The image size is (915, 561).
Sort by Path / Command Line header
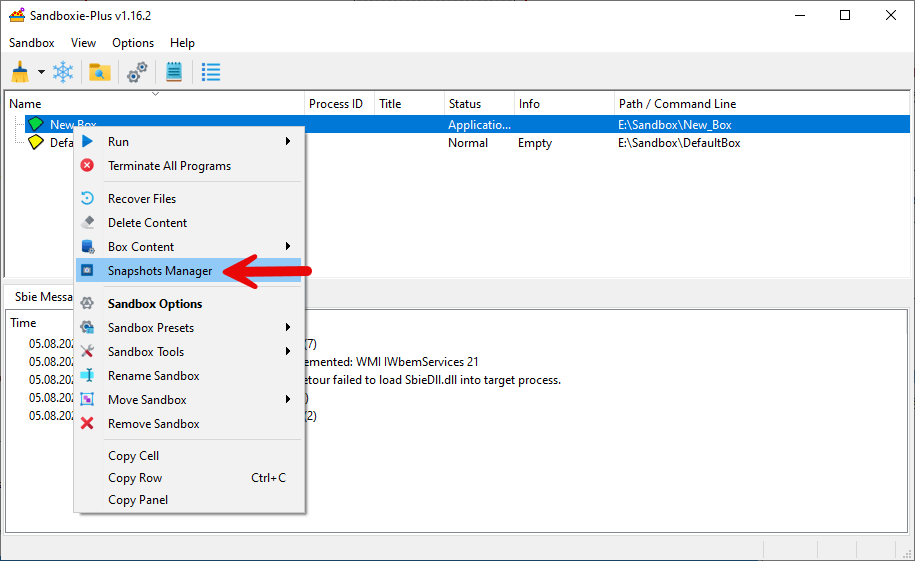coord(762,103)
